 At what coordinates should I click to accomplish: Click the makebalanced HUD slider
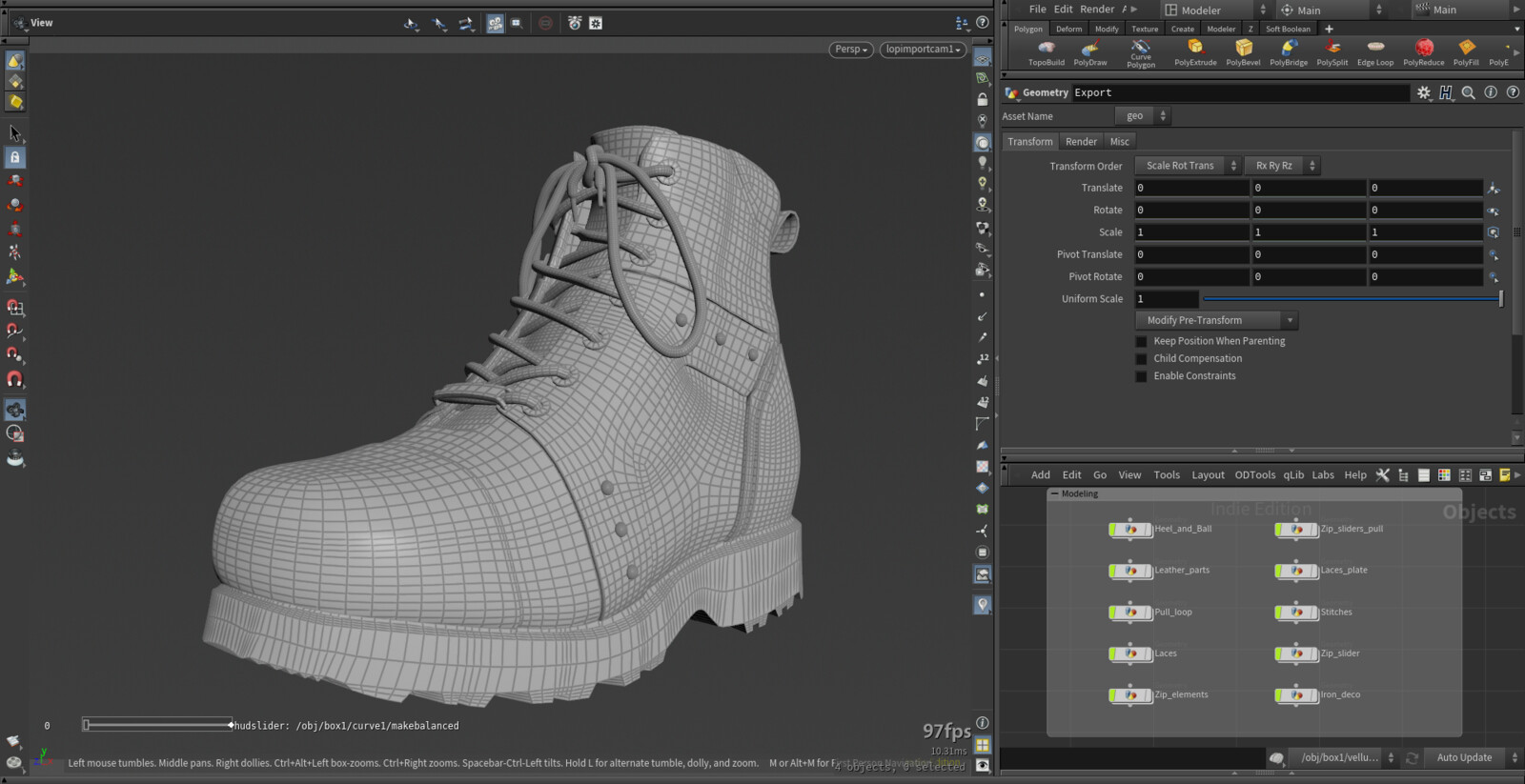click(157, 725)
